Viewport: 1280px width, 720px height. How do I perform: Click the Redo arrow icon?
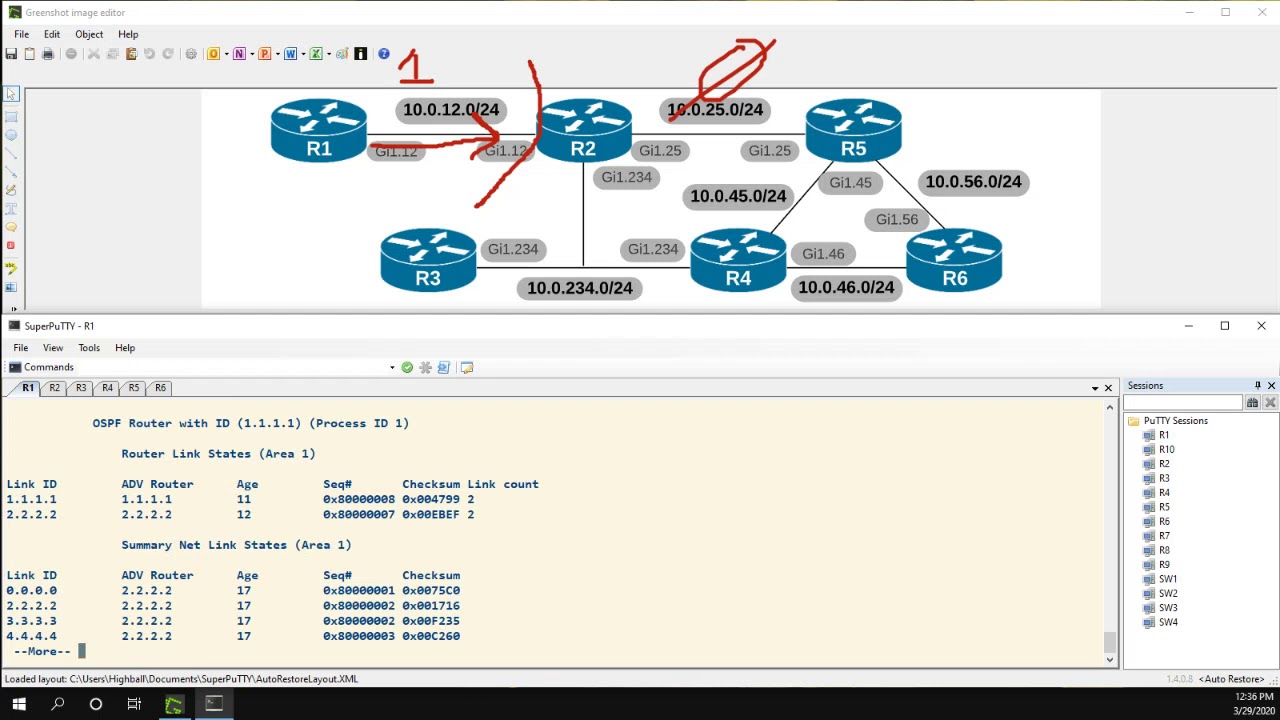coord(168,54)
